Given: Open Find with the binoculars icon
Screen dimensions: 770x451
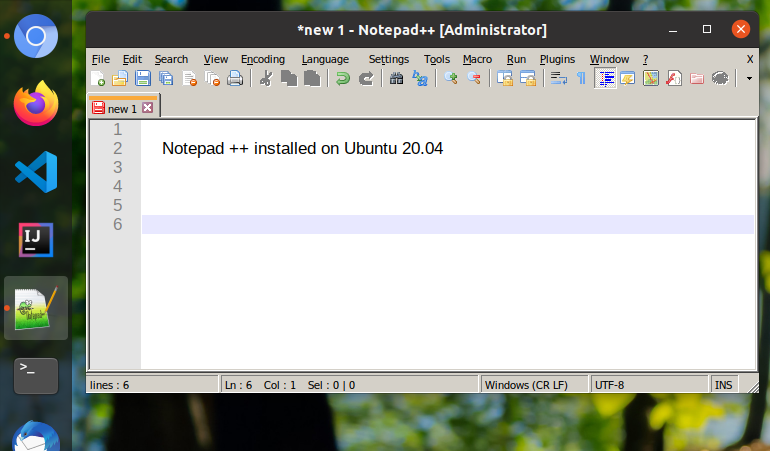Looking at the screenshot, I should coord(396,78).
